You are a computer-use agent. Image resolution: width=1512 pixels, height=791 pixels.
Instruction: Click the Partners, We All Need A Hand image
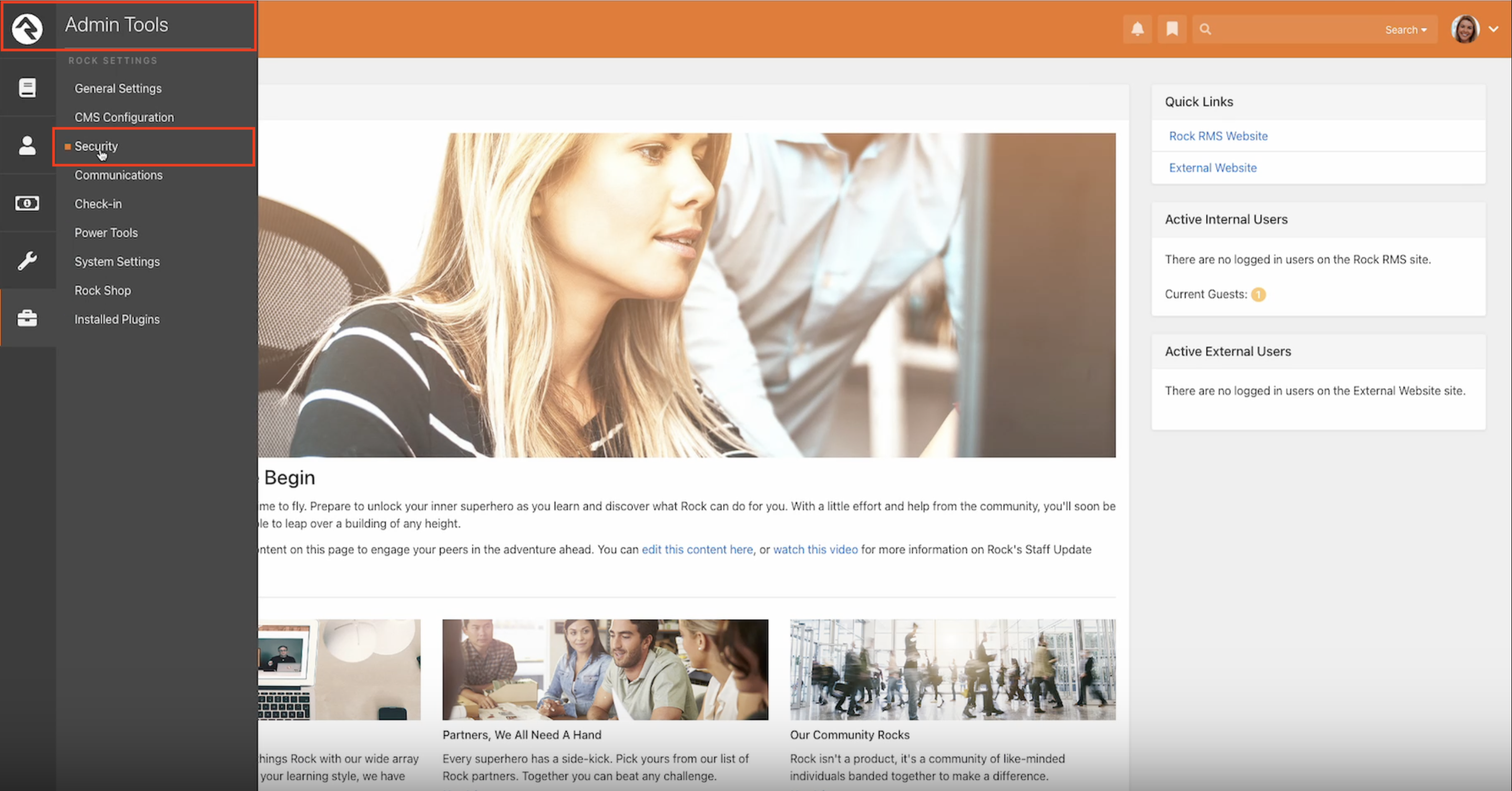tap(605, 670)
